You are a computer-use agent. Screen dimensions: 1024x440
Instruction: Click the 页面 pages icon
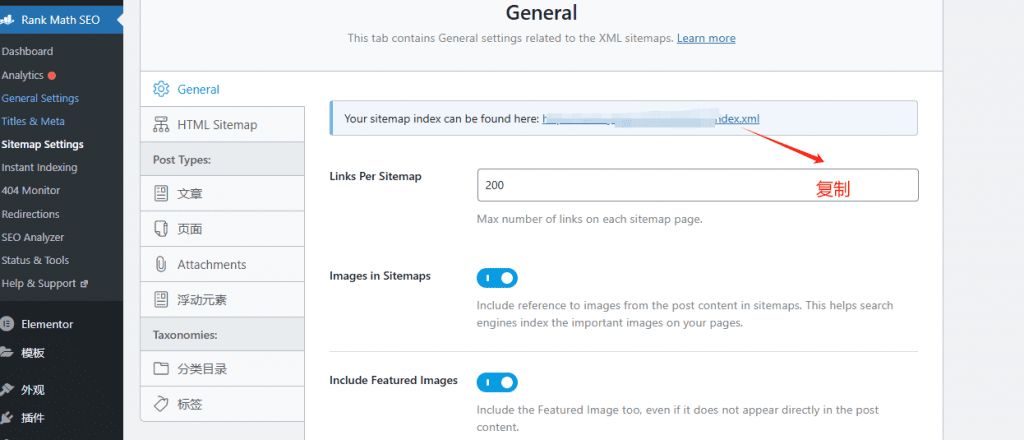tap(161, 229)
